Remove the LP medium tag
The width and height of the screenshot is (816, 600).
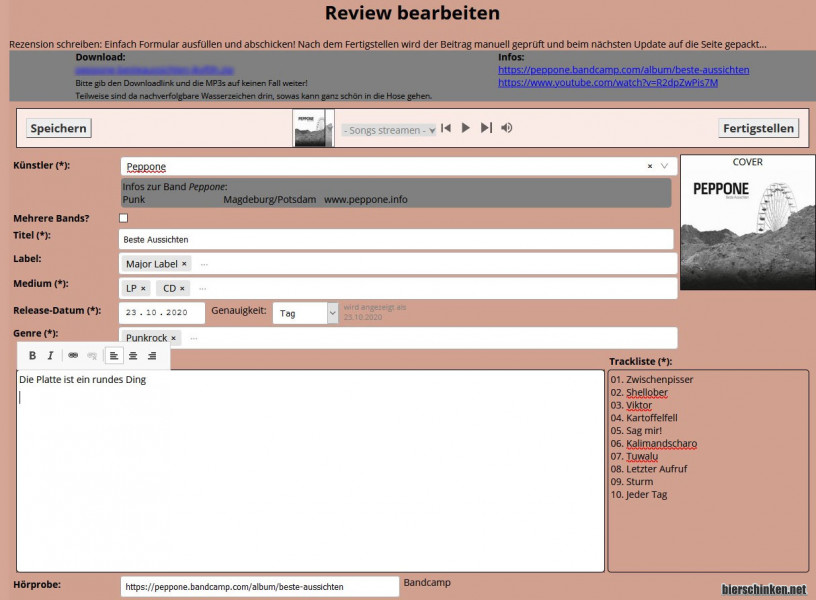pyautogui.click(x=143, y=288)
